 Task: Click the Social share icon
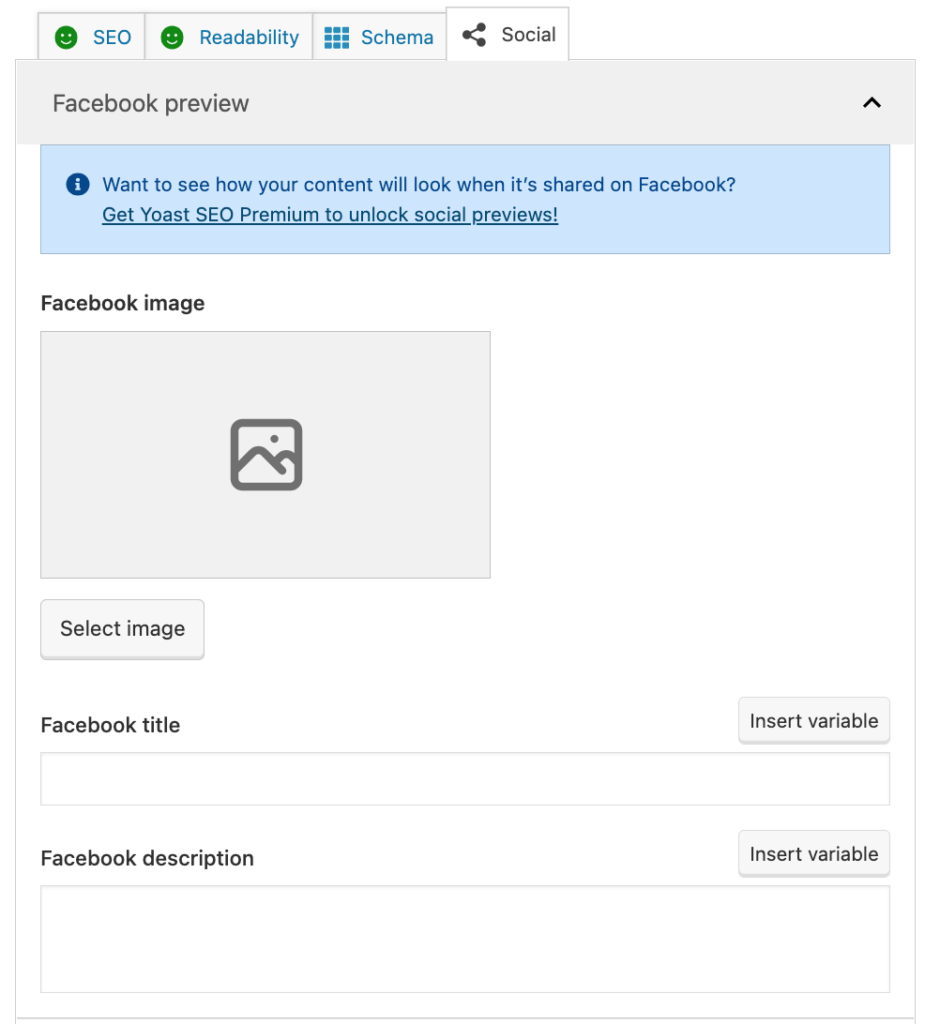click(x=472, y=34)
